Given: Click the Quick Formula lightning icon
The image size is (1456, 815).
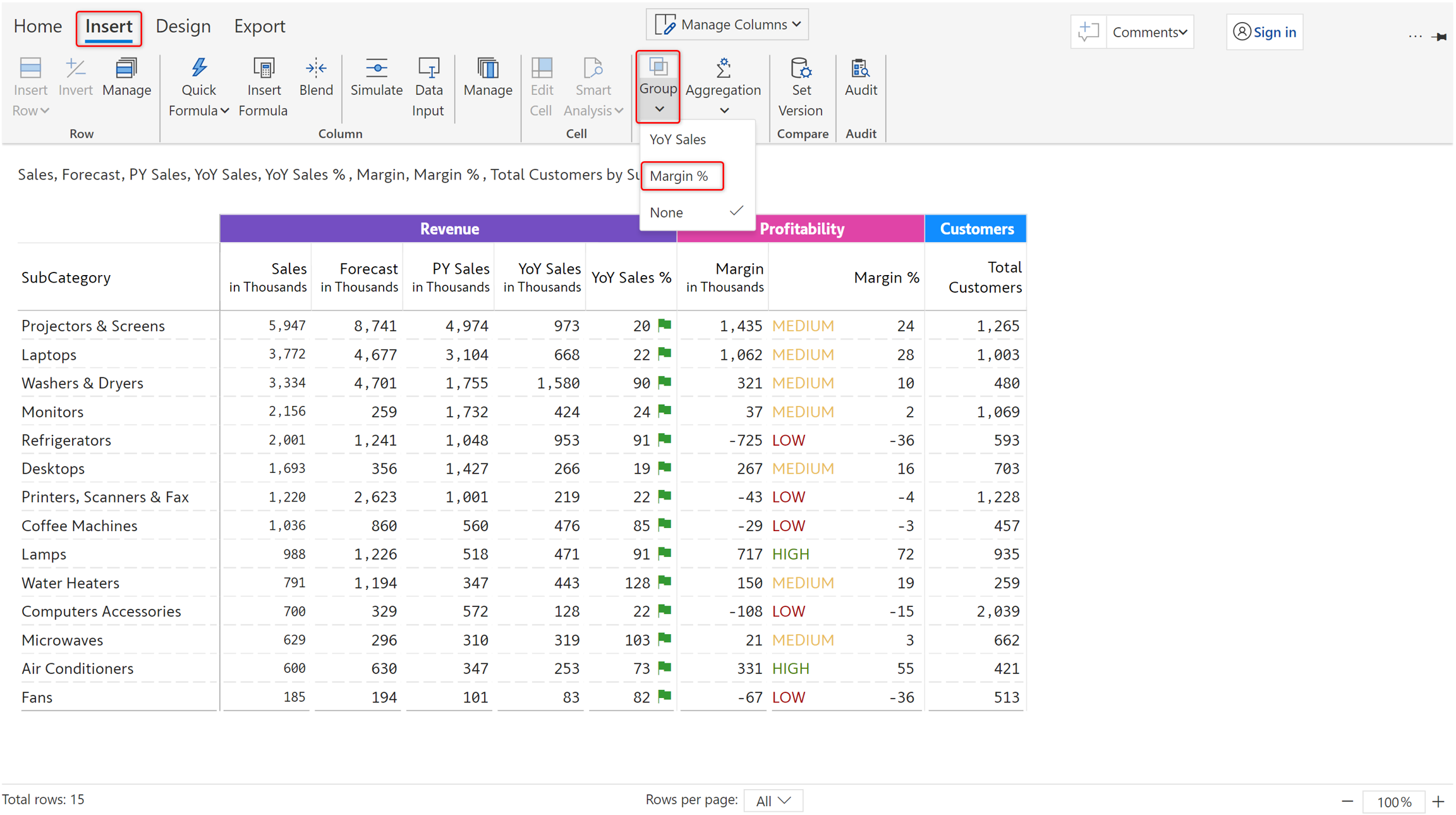Looking at the screenshot, I should tap(198, 68).
